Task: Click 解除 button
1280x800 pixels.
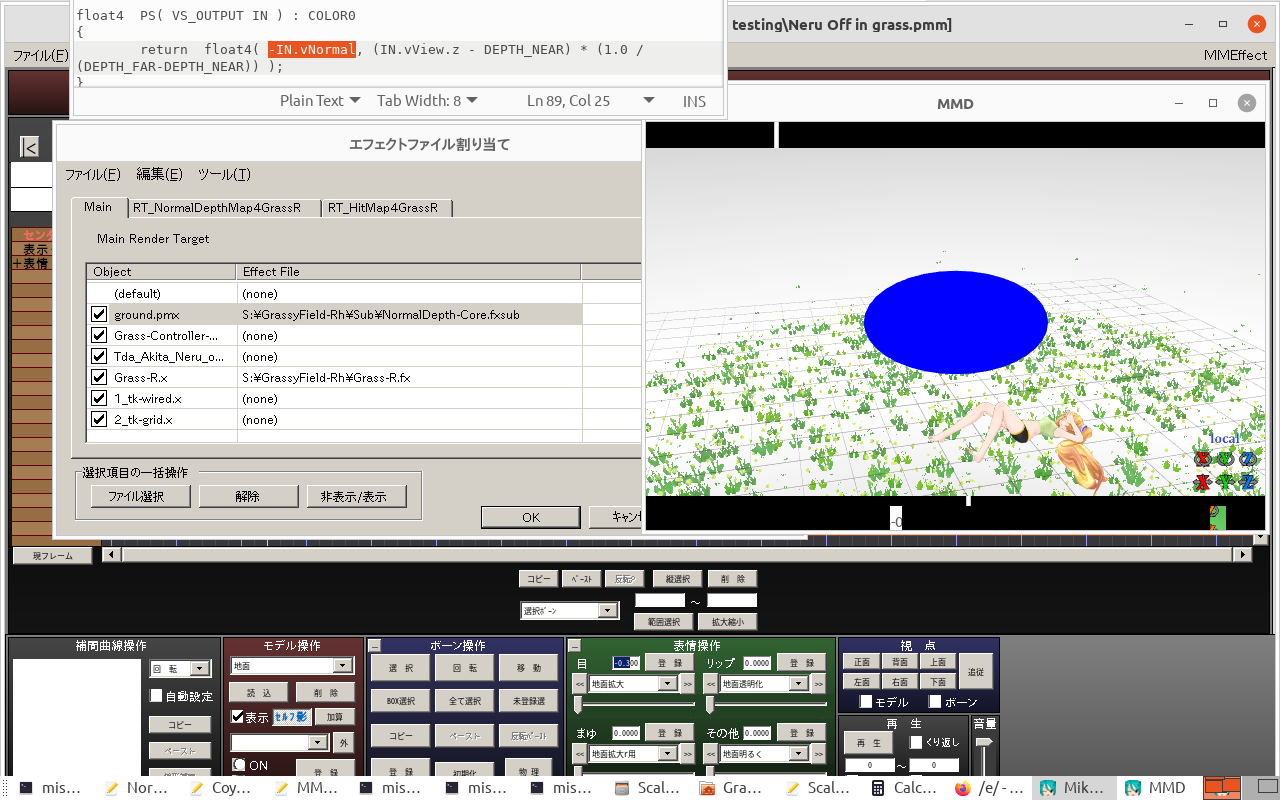Action: pos(248,496)
